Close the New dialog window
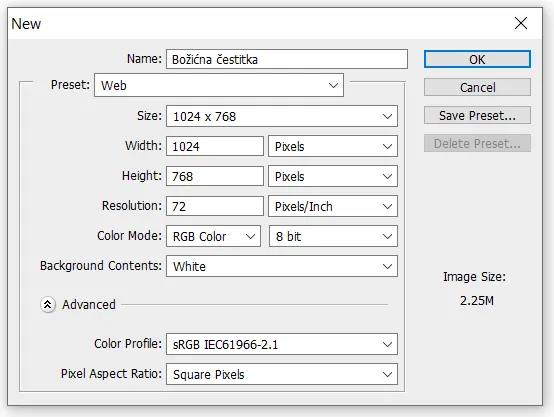554x417 pixels. 521,23
